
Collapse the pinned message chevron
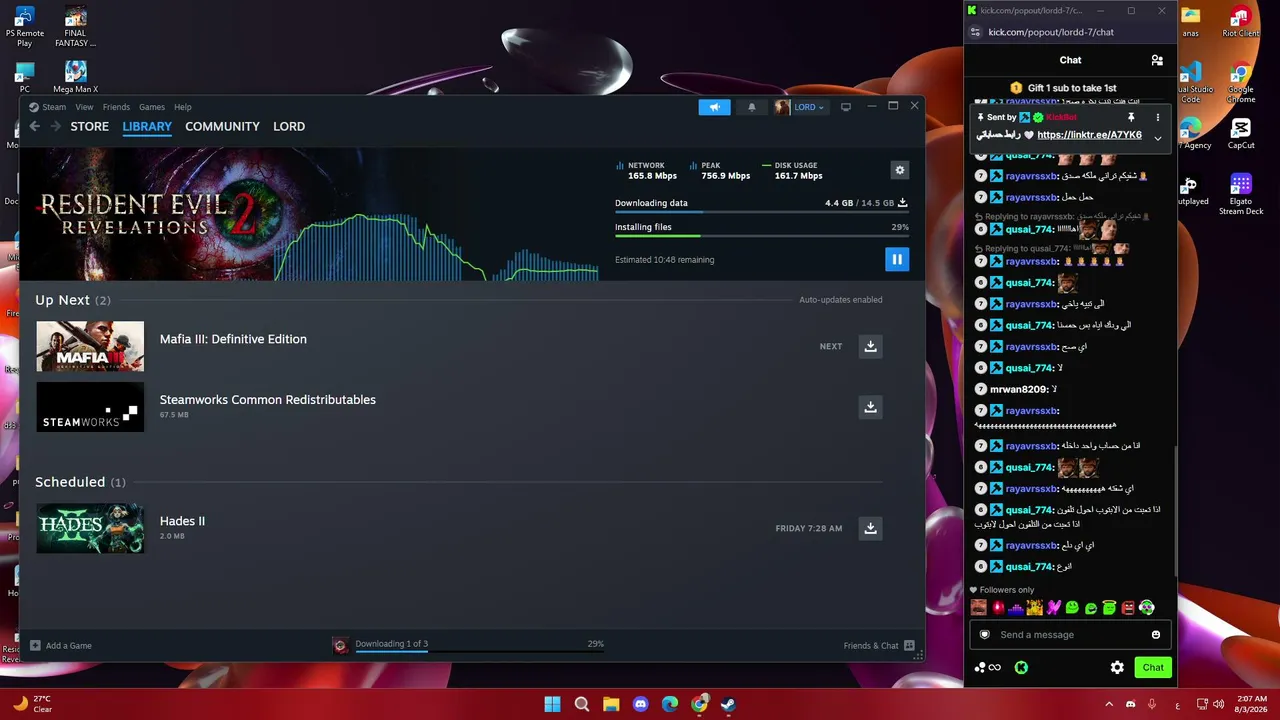click(x=1158, y=138)
